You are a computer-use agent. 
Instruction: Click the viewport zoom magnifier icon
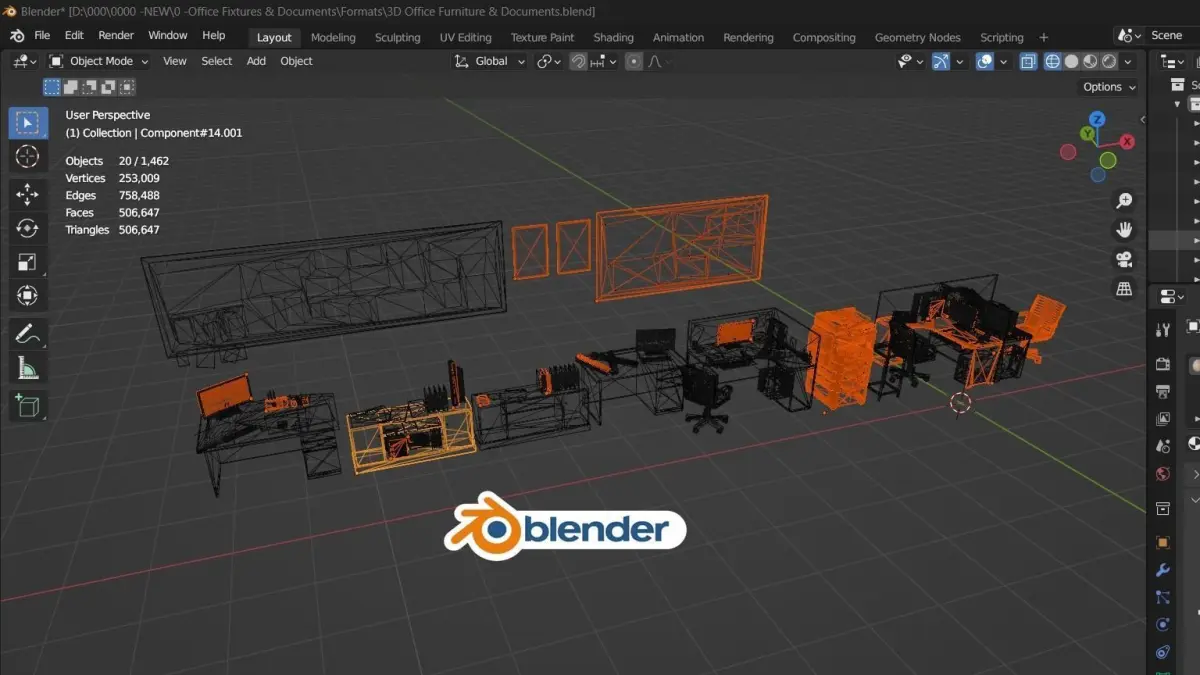coord(1124,201)
